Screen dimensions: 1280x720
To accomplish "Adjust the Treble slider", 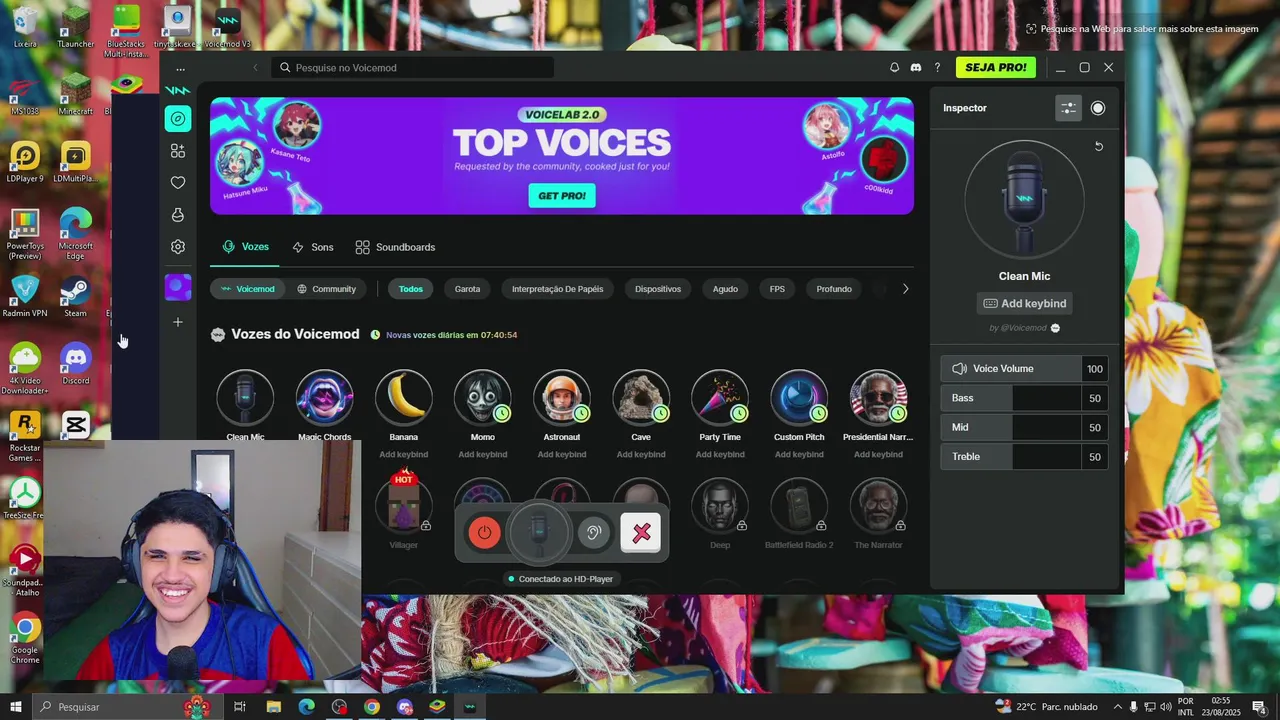I will click(x=1024, y=457).
